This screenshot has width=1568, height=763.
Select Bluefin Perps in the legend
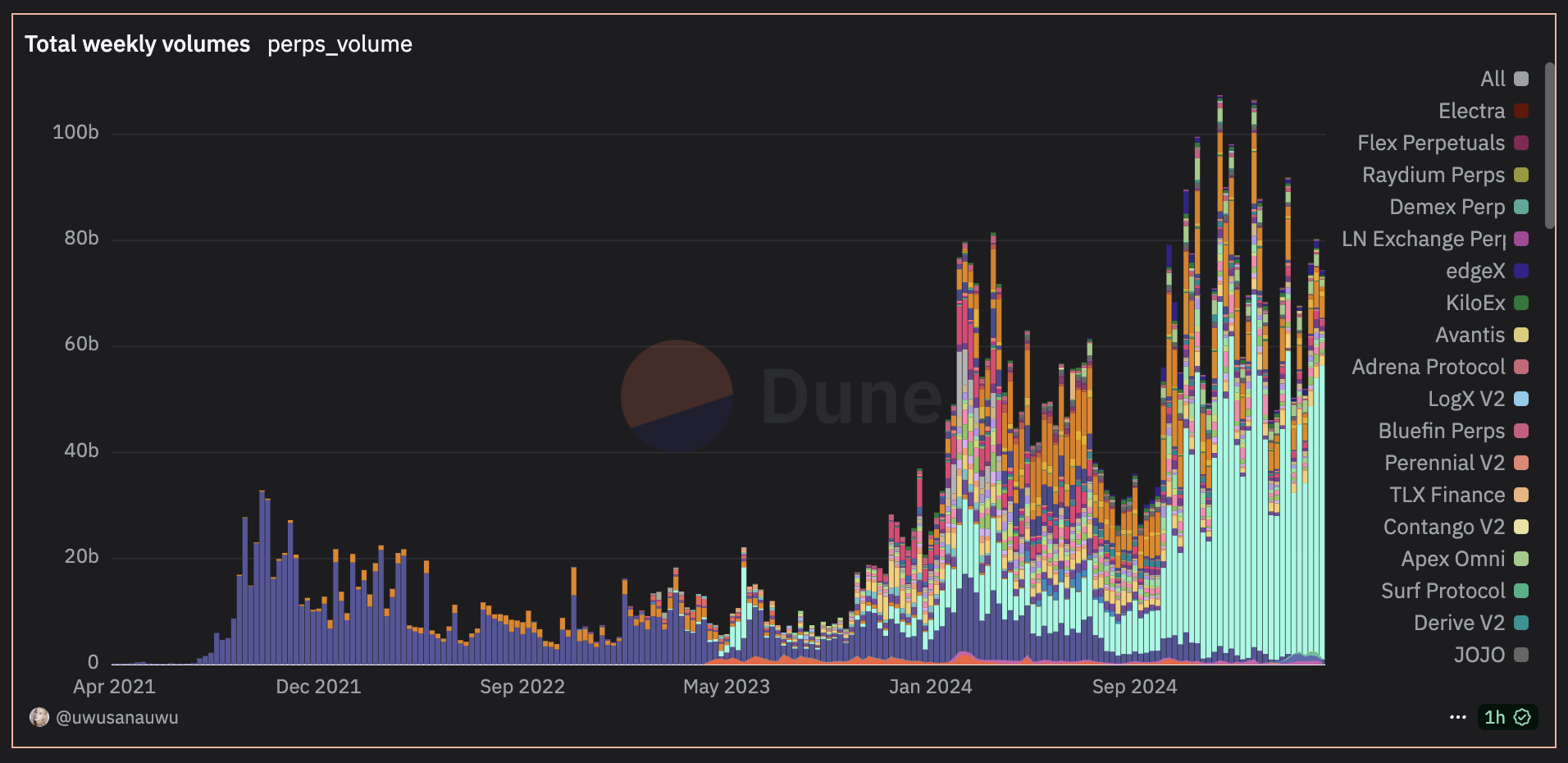click(1452, 431)
